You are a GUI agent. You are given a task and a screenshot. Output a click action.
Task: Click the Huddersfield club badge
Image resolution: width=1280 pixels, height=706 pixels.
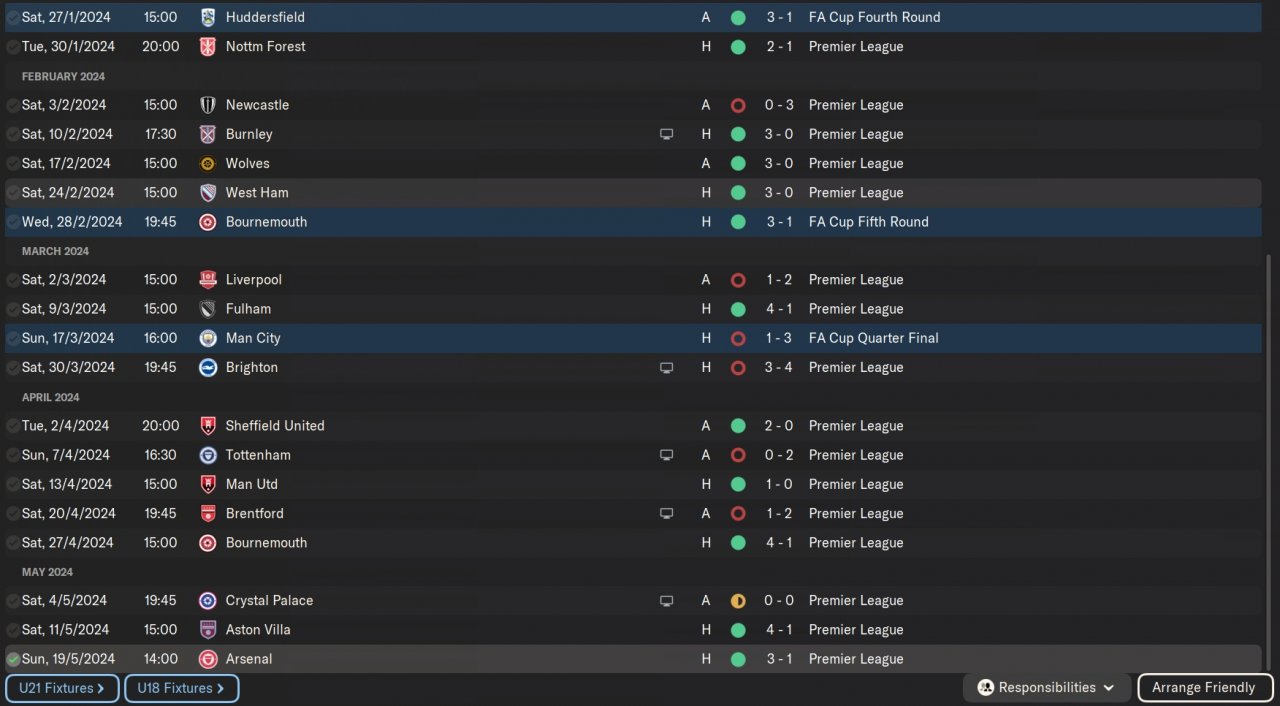[x=208, y=17]
